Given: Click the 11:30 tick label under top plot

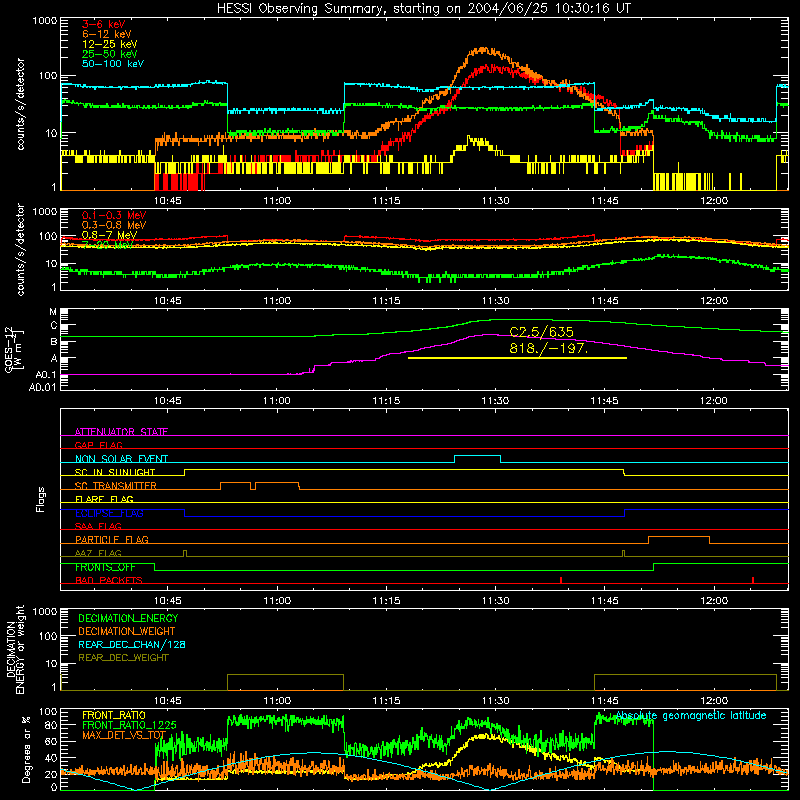Looking at the screenshot, I should point(495,201).
